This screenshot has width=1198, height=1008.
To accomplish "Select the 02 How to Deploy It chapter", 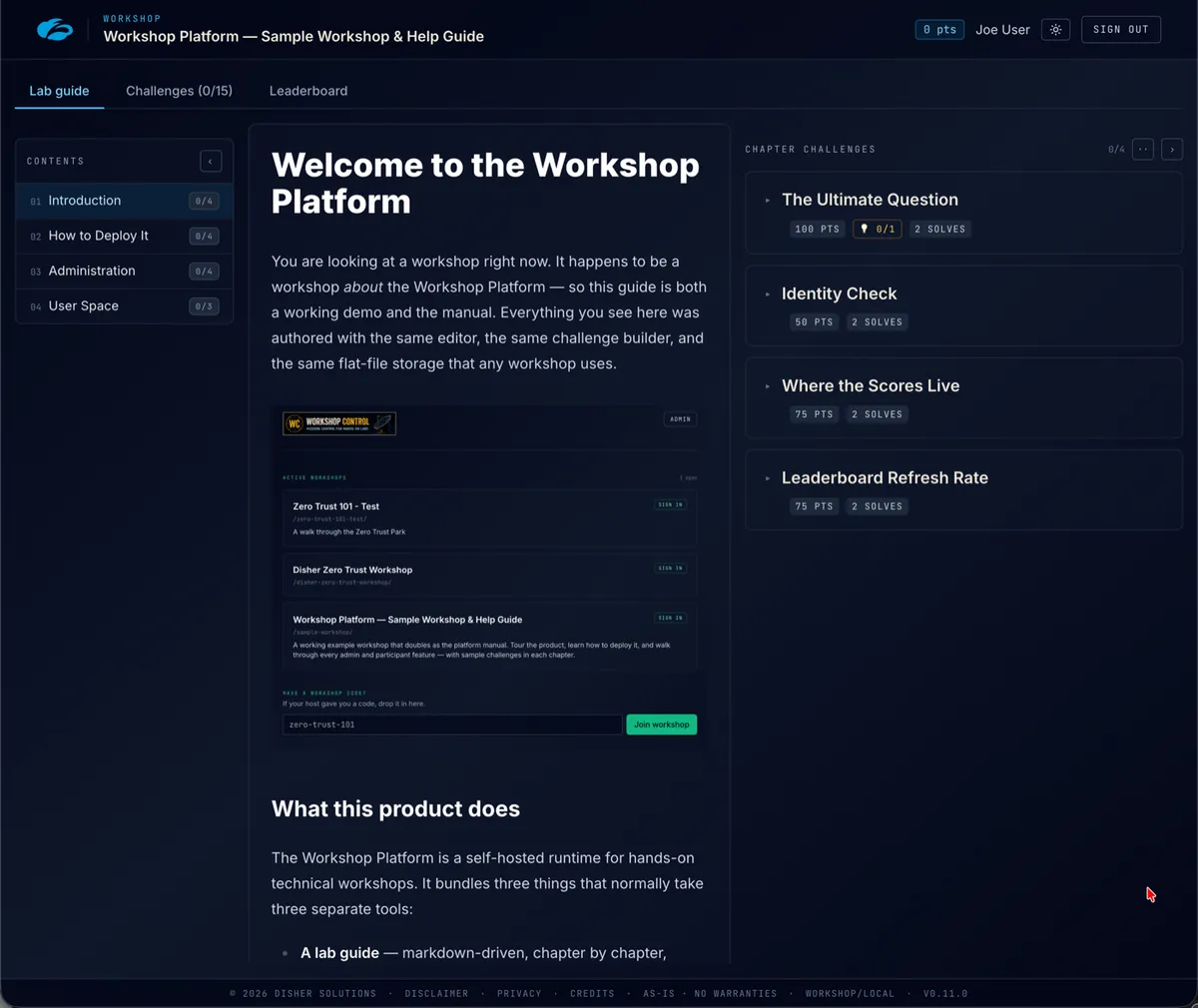I will 125,236.
